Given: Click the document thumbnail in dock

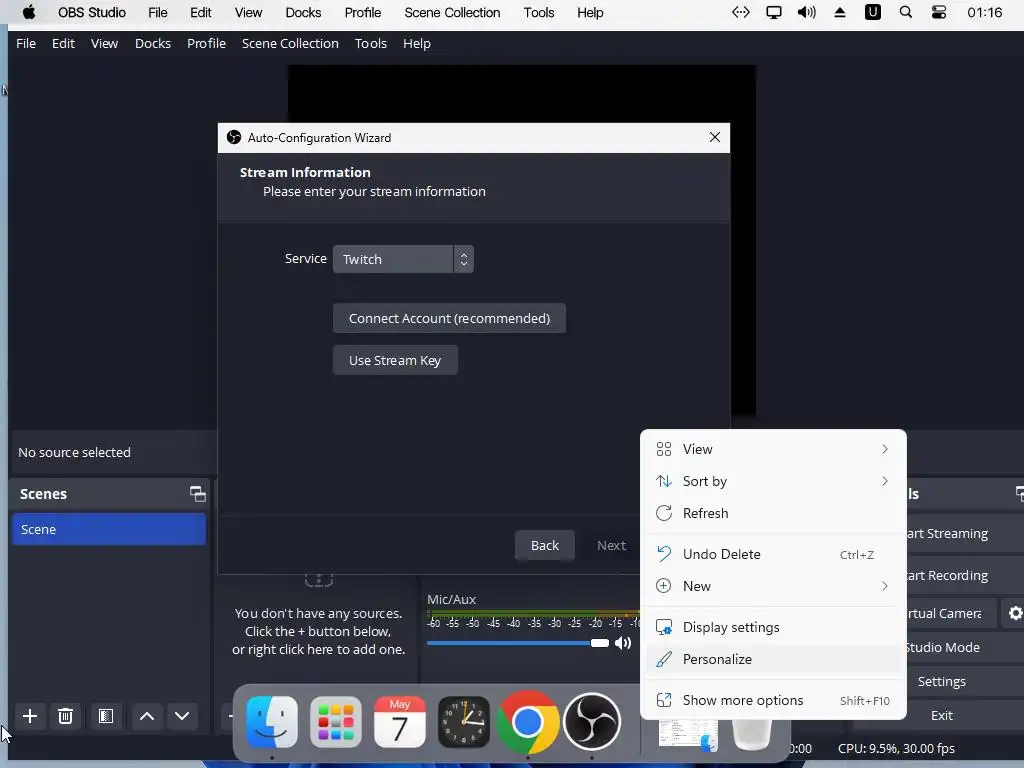Looking at the screenshot, I should click(x=688, y=735).
